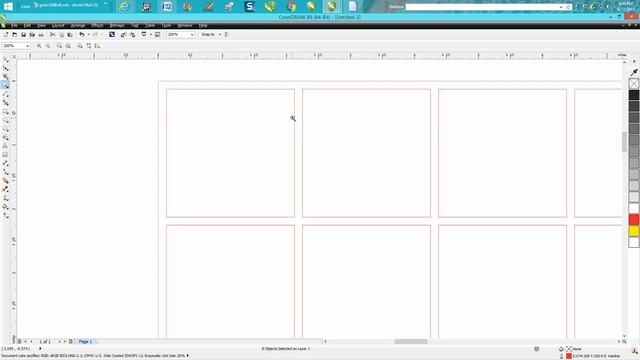This screenshot has height=360, width=640.
Task: Open the zoom navigator at bottom-right corner
Action: (624, 341)
